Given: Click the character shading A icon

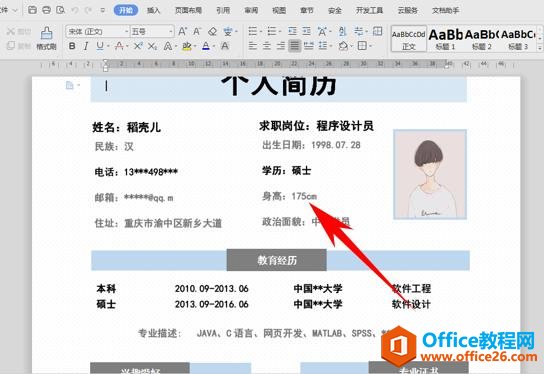Looking at the screenshot, I should [x=225, y=46].
